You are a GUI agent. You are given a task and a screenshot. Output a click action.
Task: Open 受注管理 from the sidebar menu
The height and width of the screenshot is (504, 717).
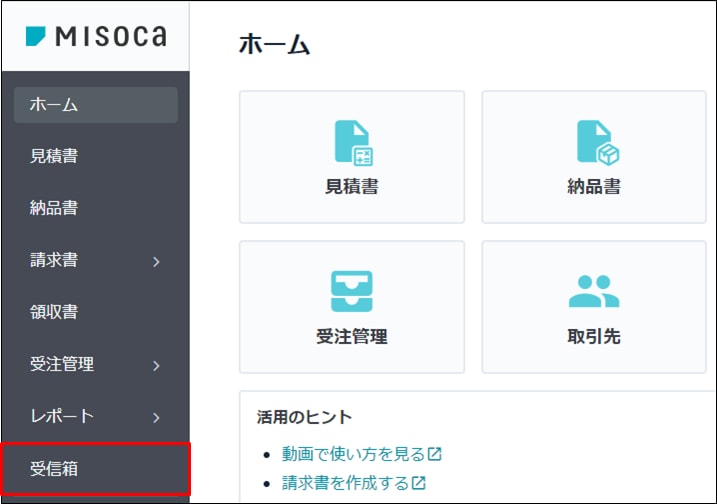(x=62, y=364)
